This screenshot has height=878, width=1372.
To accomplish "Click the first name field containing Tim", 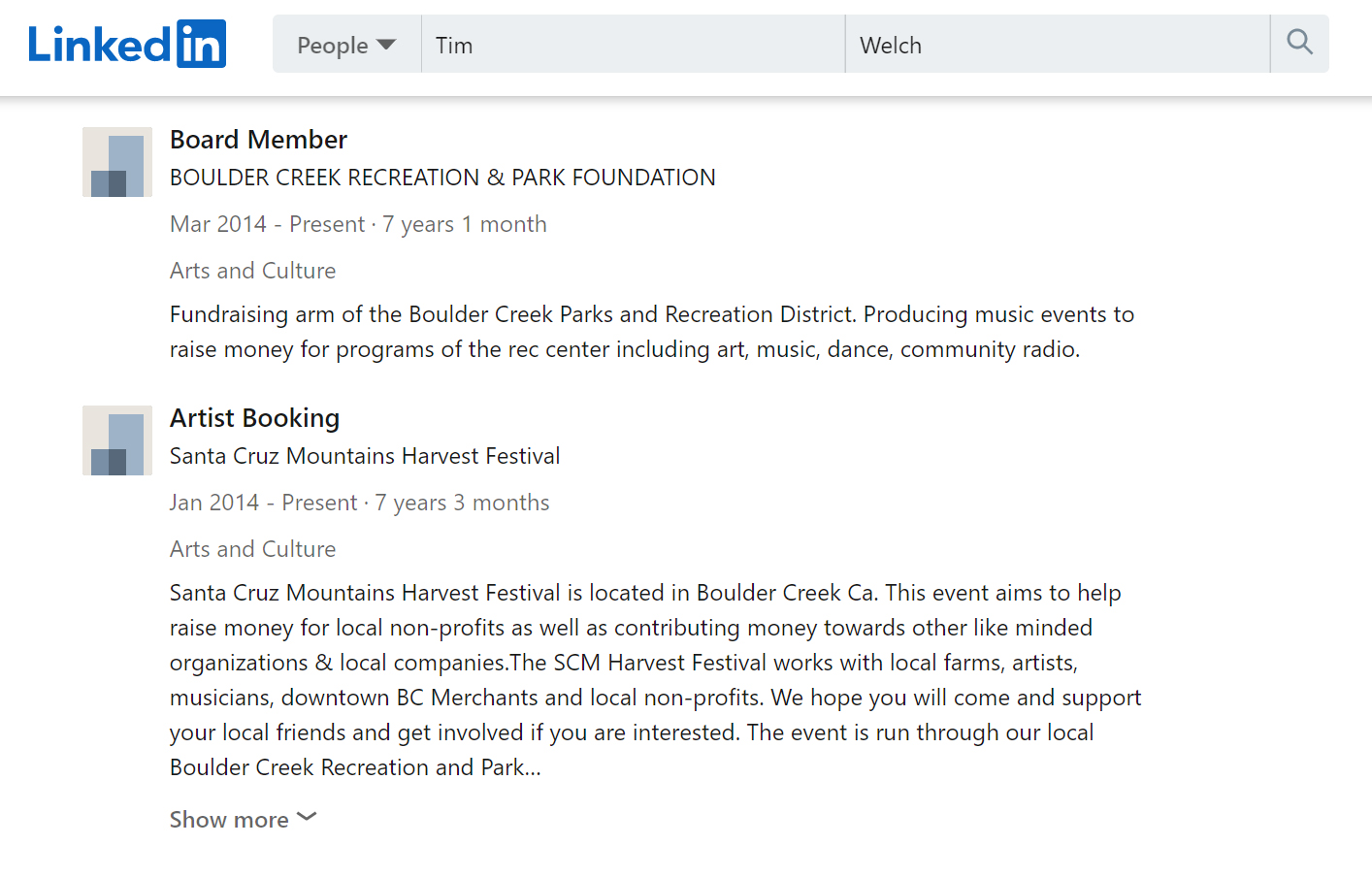I will 633,45.
